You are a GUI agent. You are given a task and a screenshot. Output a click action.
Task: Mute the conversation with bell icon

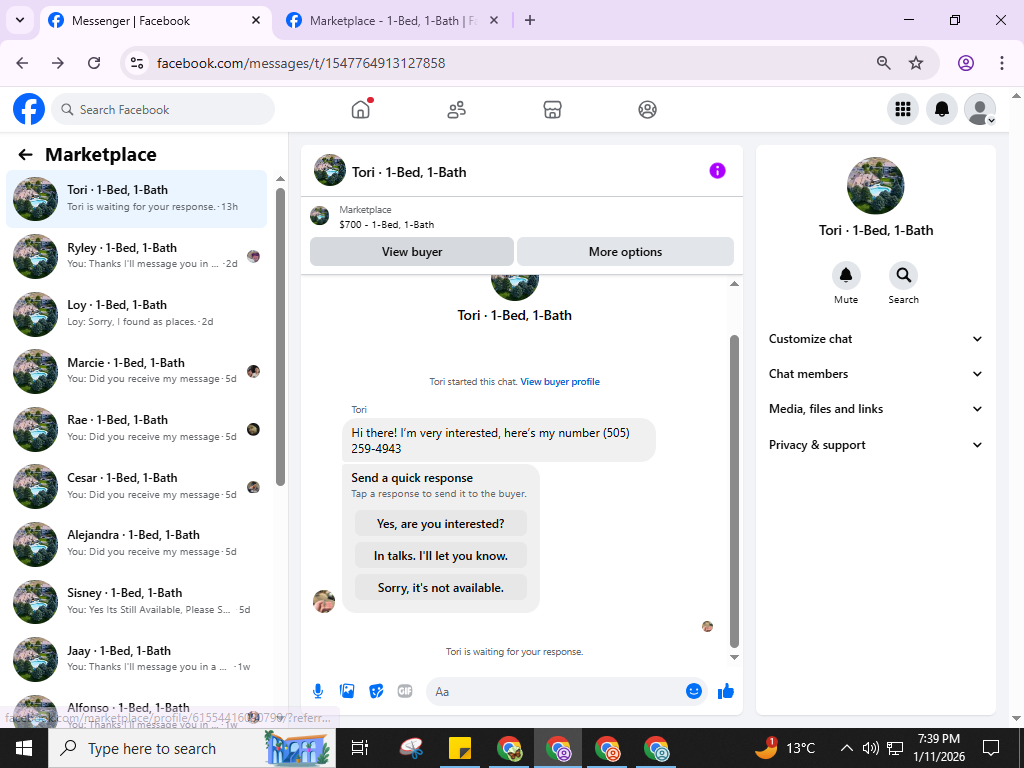846,276
